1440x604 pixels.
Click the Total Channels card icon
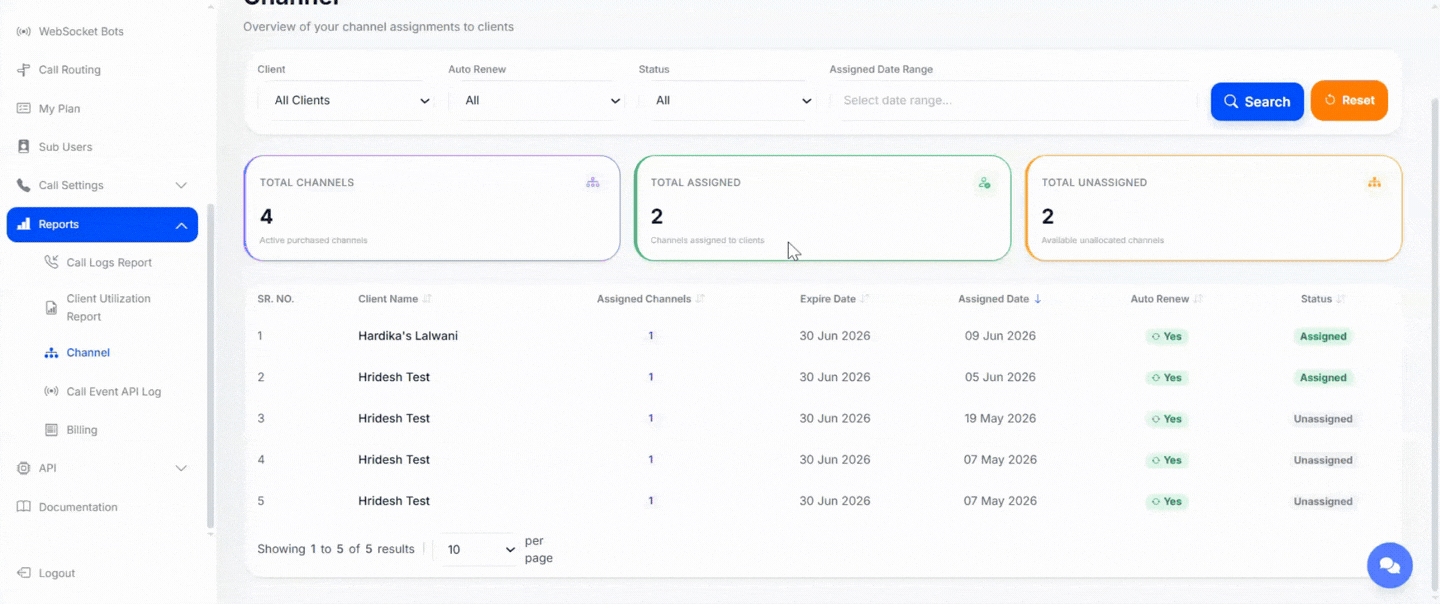coord(593,183)
